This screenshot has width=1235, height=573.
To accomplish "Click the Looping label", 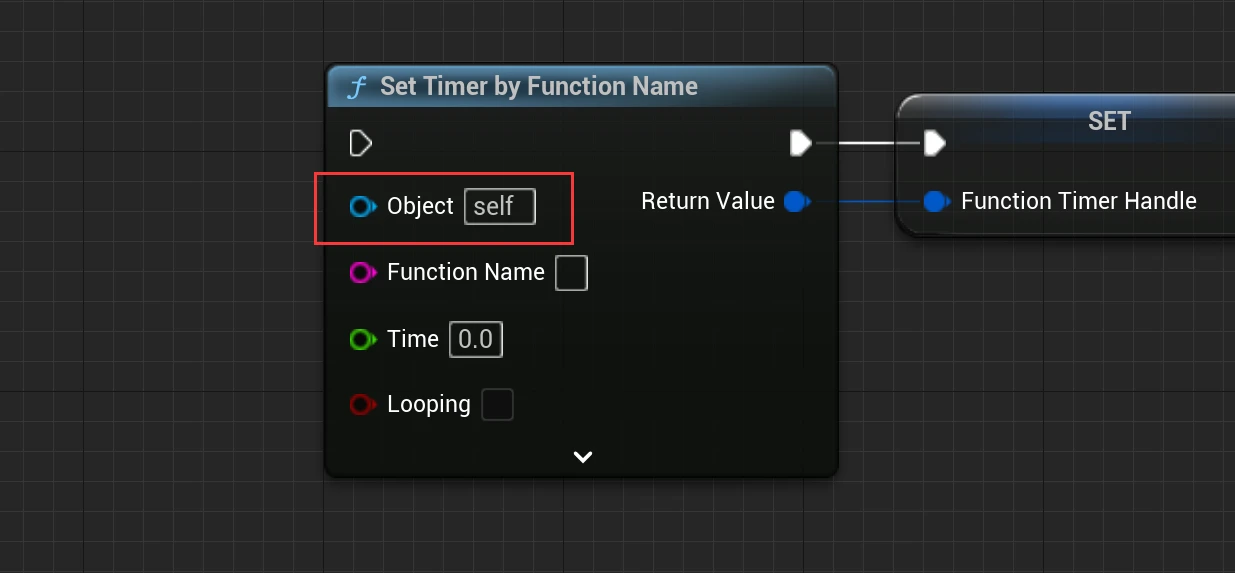I will [429, 405].
